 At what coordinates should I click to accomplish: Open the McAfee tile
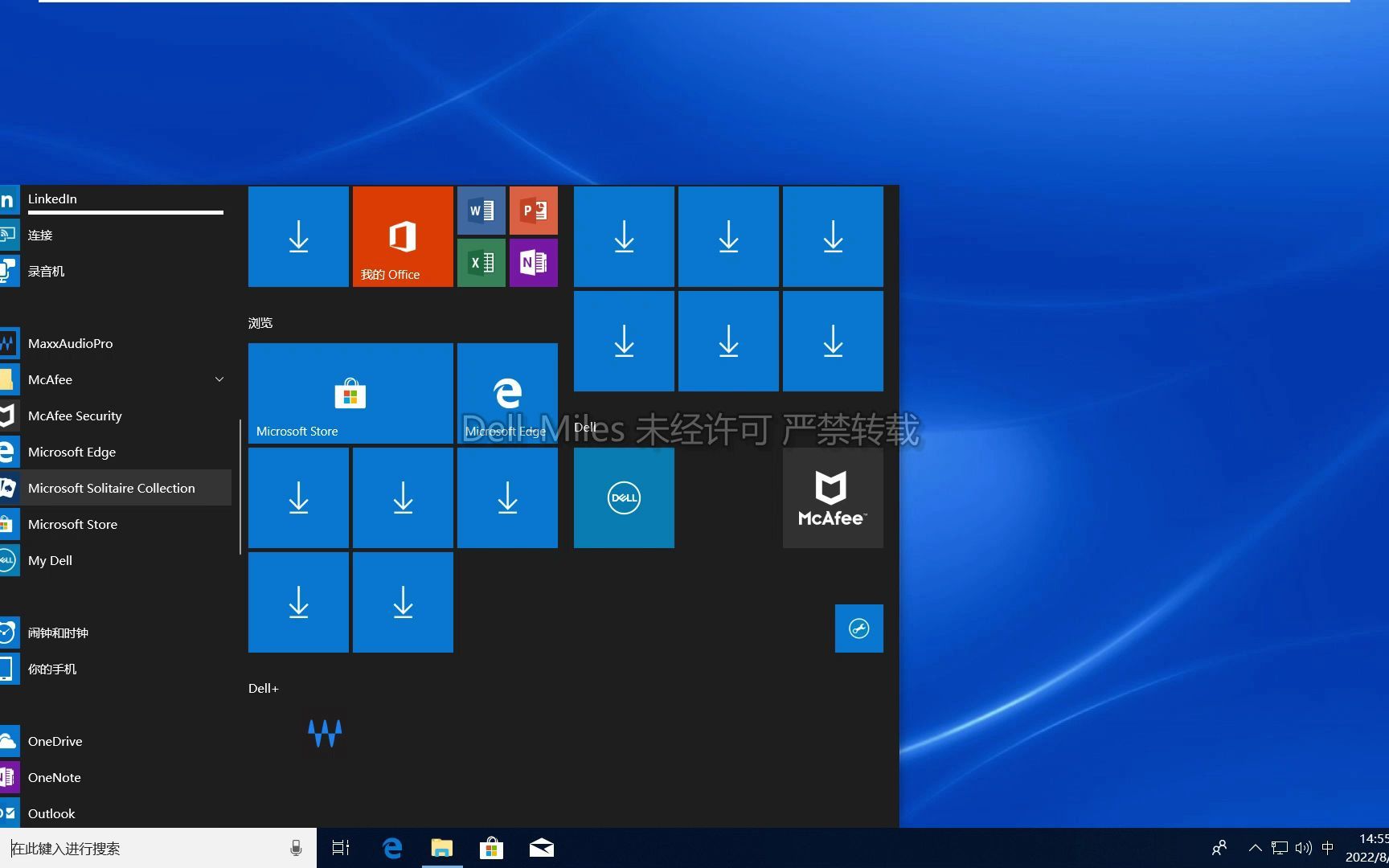(833, 497)
